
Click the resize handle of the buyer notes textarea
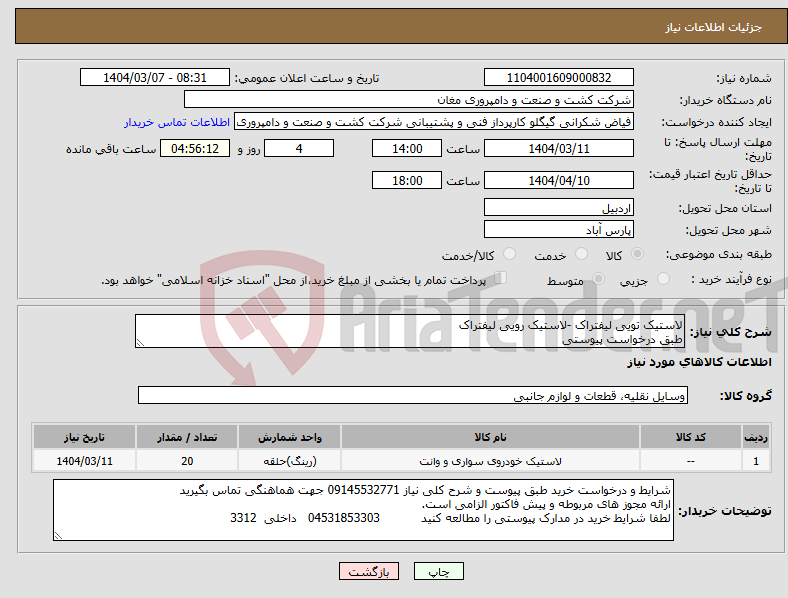click(58, 536)
